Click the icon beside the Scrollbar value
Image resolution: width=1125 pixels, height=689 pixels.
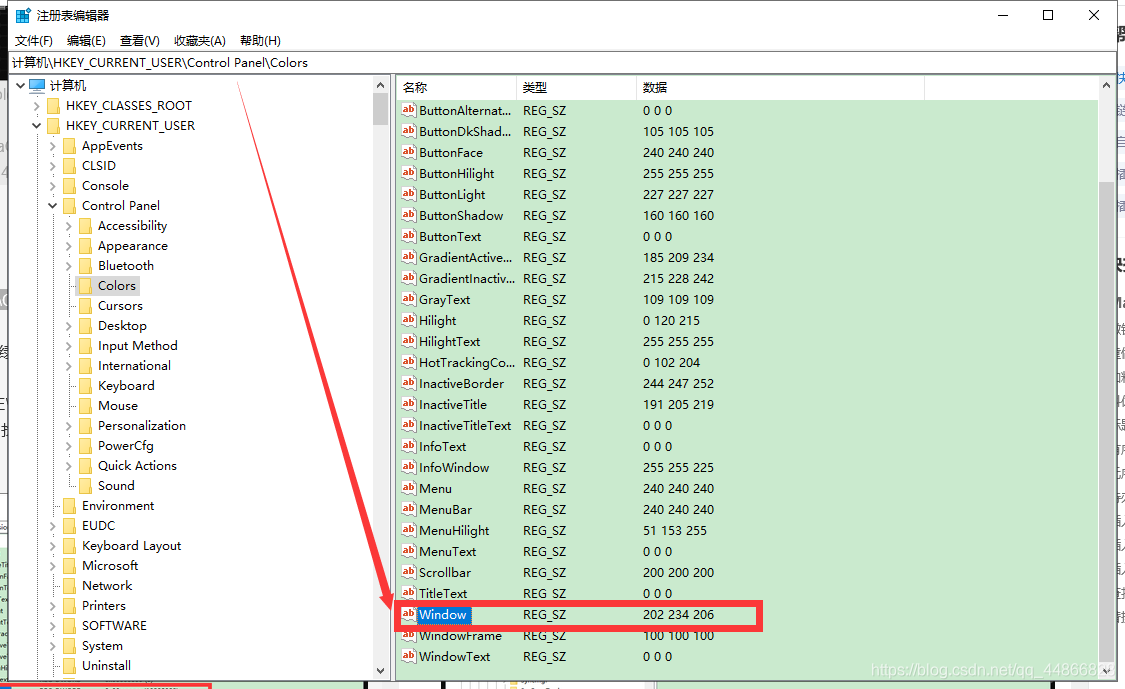click(x=408, y=573)
